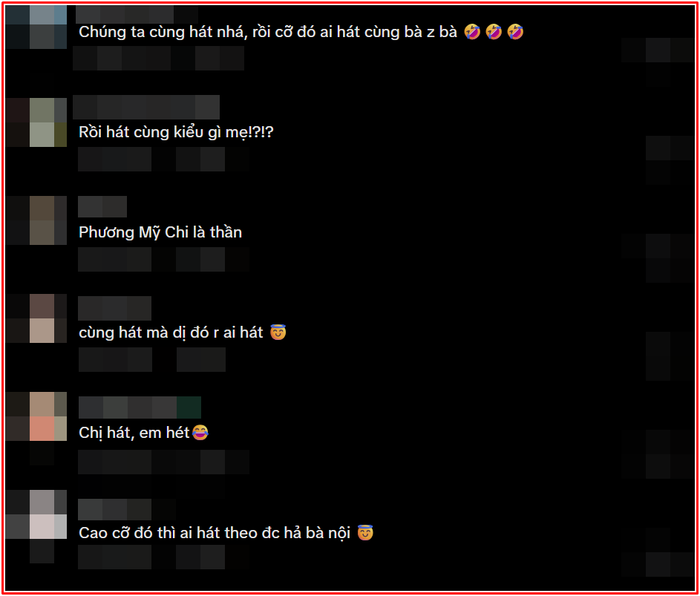Select comment text "Phương Mỹ Chi là thần"

tap(160, 233)
